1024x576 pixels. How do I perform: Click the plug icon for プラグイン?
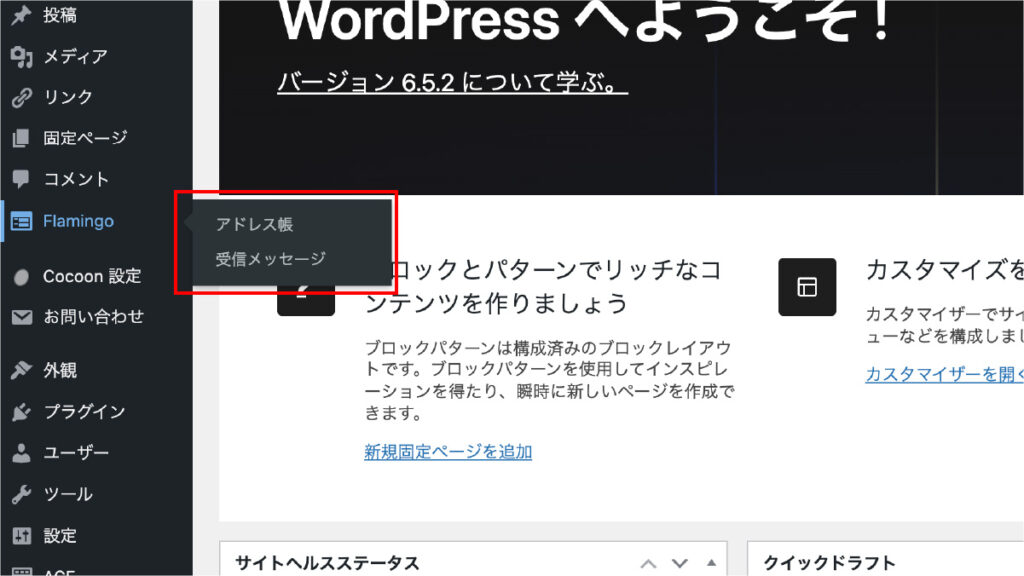coord(21,412)
